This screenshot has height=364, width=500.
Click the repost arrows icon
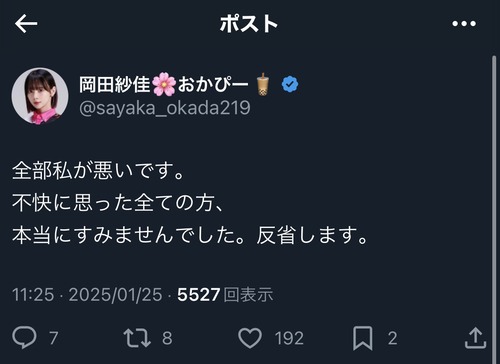click(x=137, y=338)
